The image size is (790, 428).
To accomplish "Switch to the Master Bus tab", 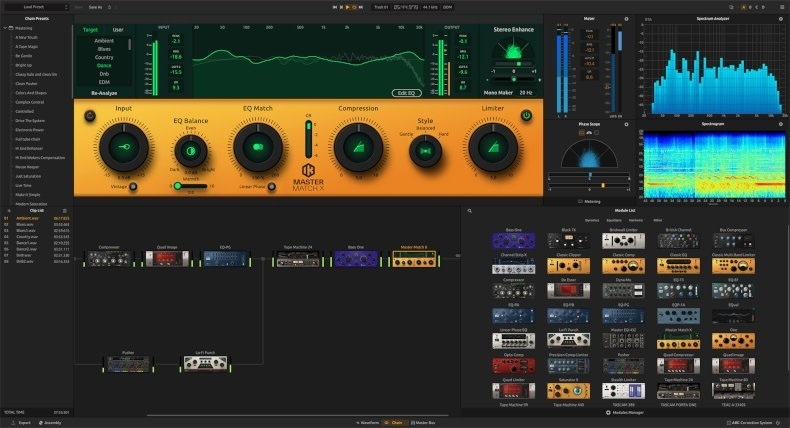I will (422, 423).
